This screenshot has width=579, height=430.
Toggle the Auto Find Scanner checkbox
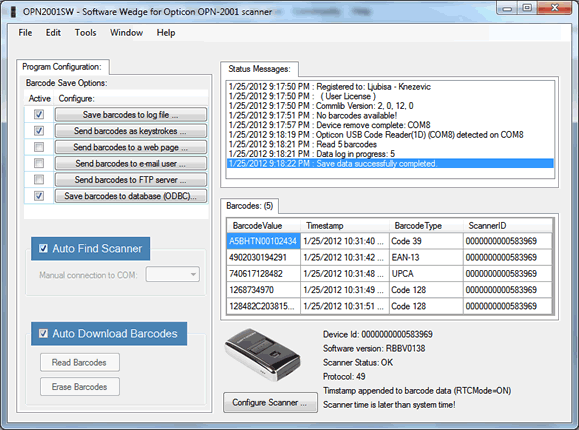click(x=43, y=249)
